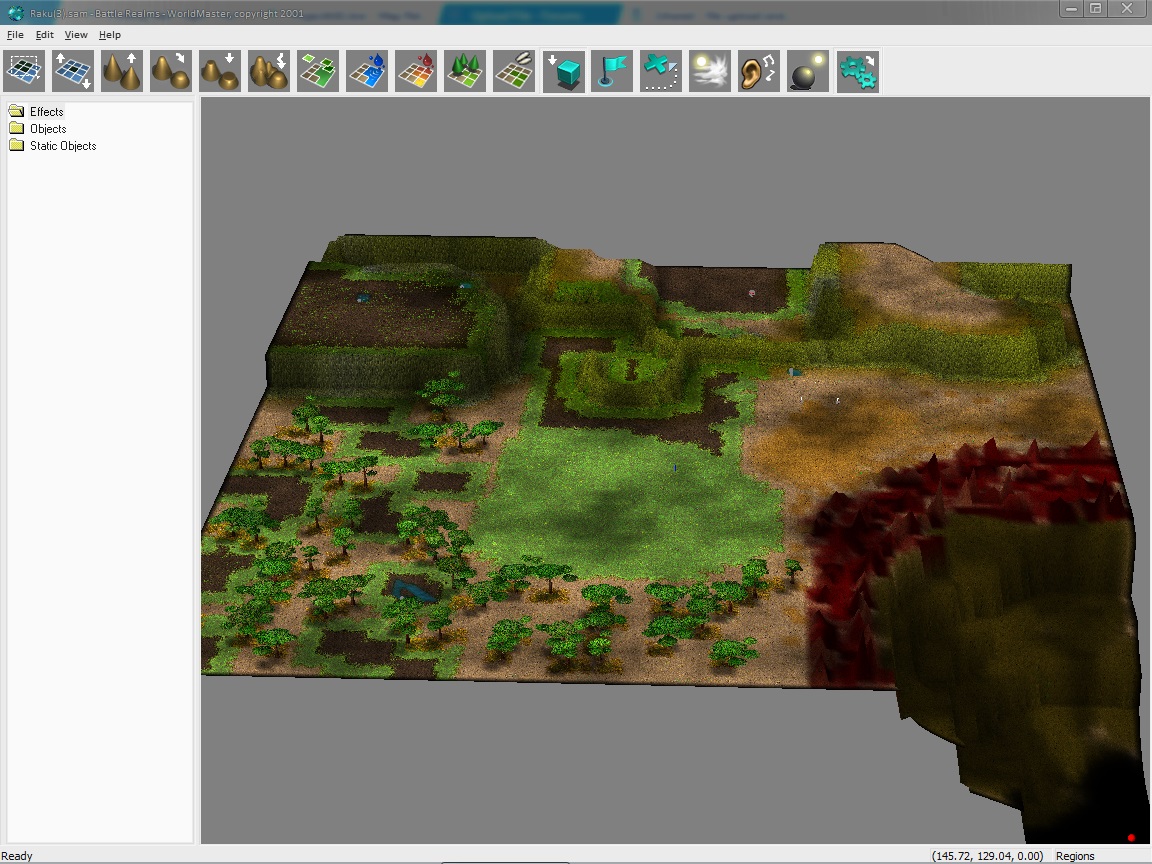Image resolution: width=1152 pixels, height=864 pixels.
Task: Click the Static Objects folder icon
Action: tap(17, 145)
